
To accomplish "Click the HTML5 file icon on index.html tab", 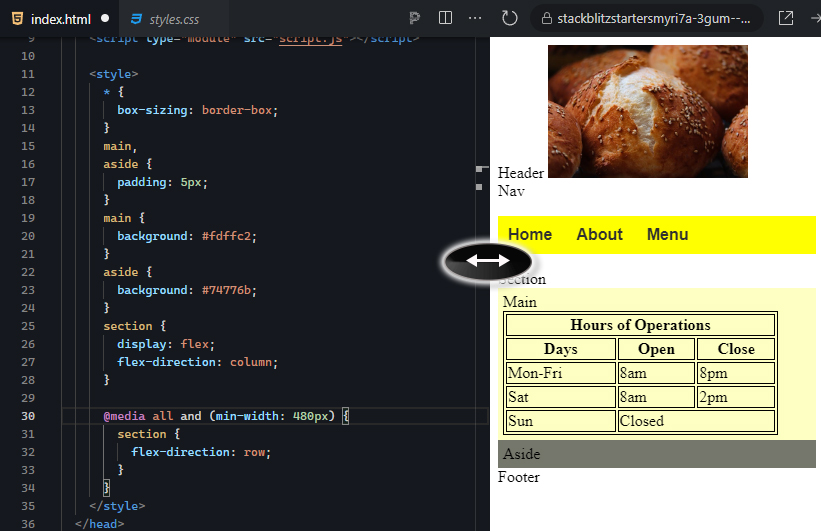I will pyautogui.click(x=17, y=19).
